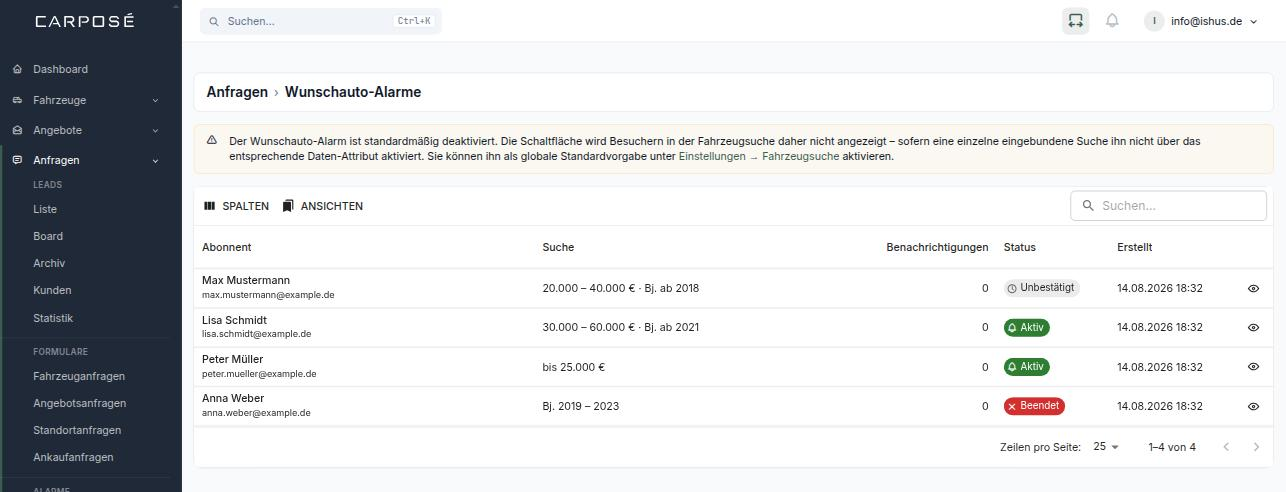Click the warning triangle in the notice
1286x492 pixels.
tap(212, 140)
